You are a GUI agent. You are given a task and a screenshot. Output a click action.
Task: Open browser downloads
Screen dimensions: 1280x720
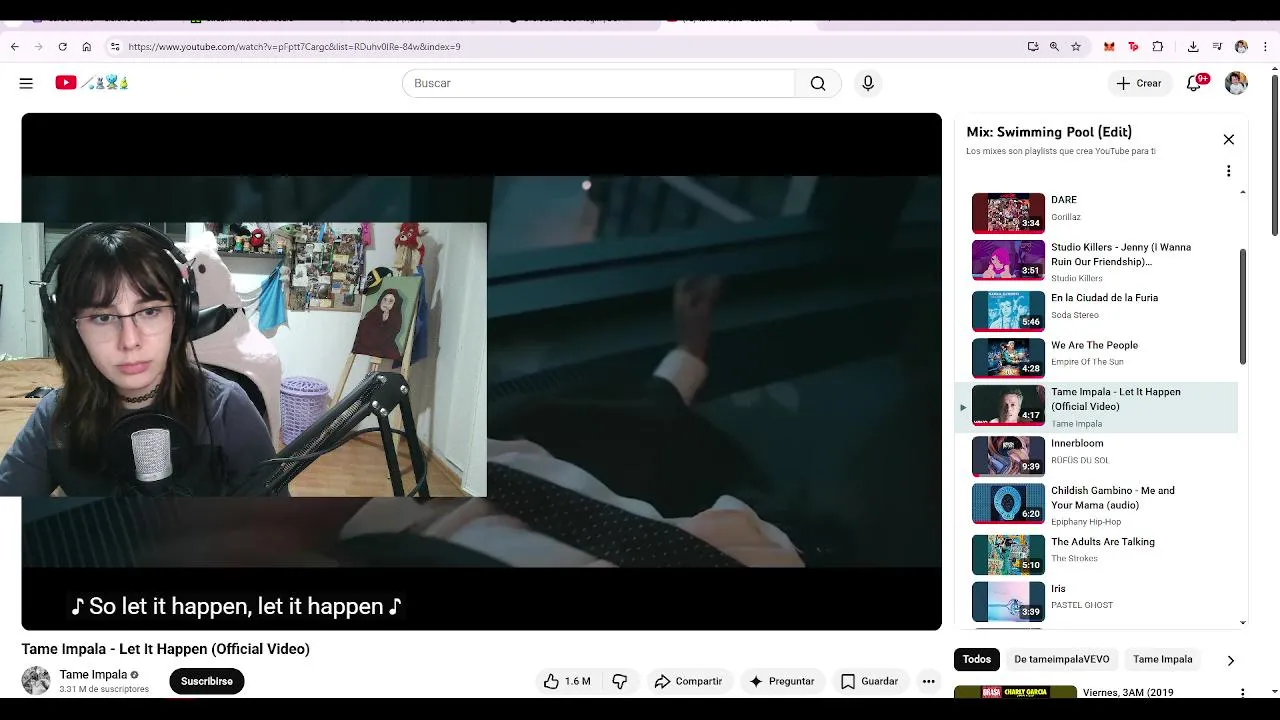[x=1193, y=46]
